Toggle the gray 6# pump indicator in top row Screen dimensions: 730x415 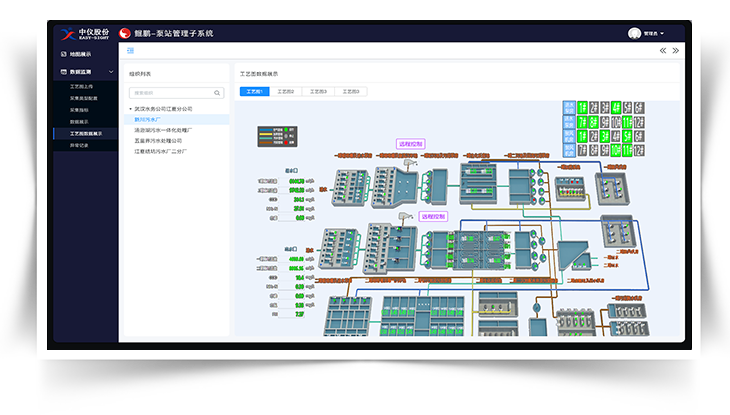pos(638,106)
